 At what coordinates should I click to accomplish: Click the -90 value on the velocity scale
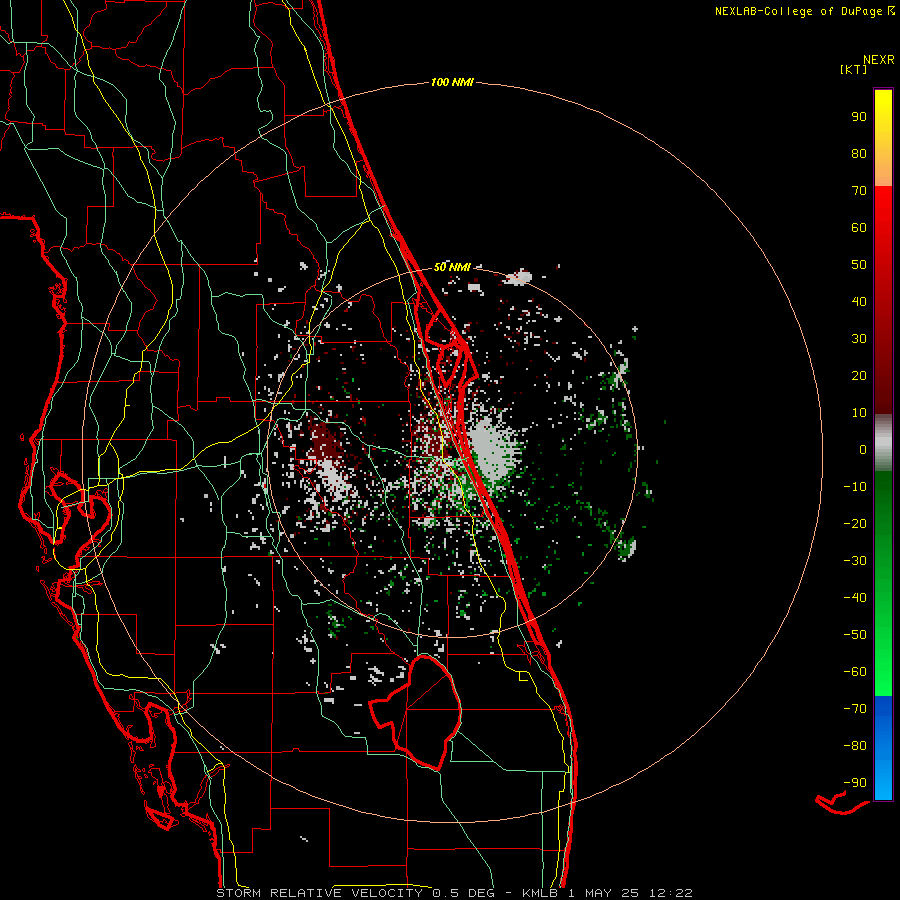855,783
